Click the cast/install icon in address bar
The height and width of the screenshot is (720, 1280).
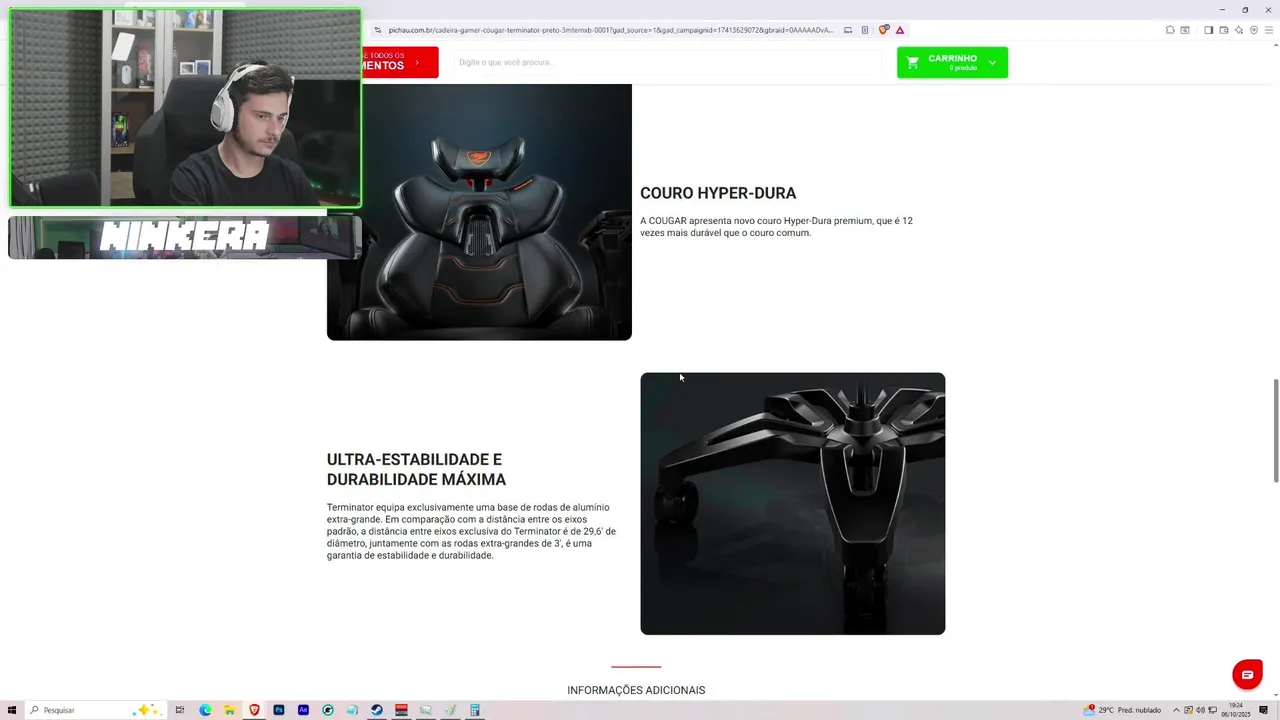[848, 30]
